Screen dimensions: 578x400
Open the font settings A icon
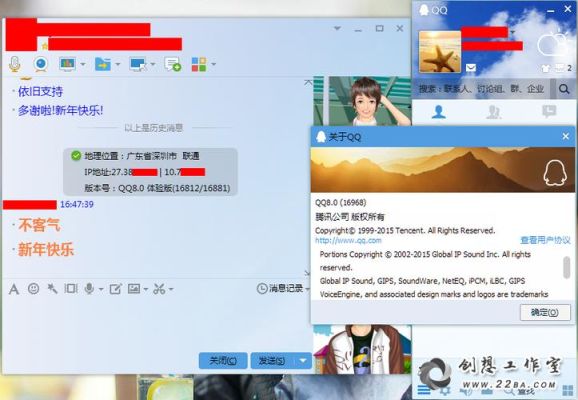[x=14, y=289]
